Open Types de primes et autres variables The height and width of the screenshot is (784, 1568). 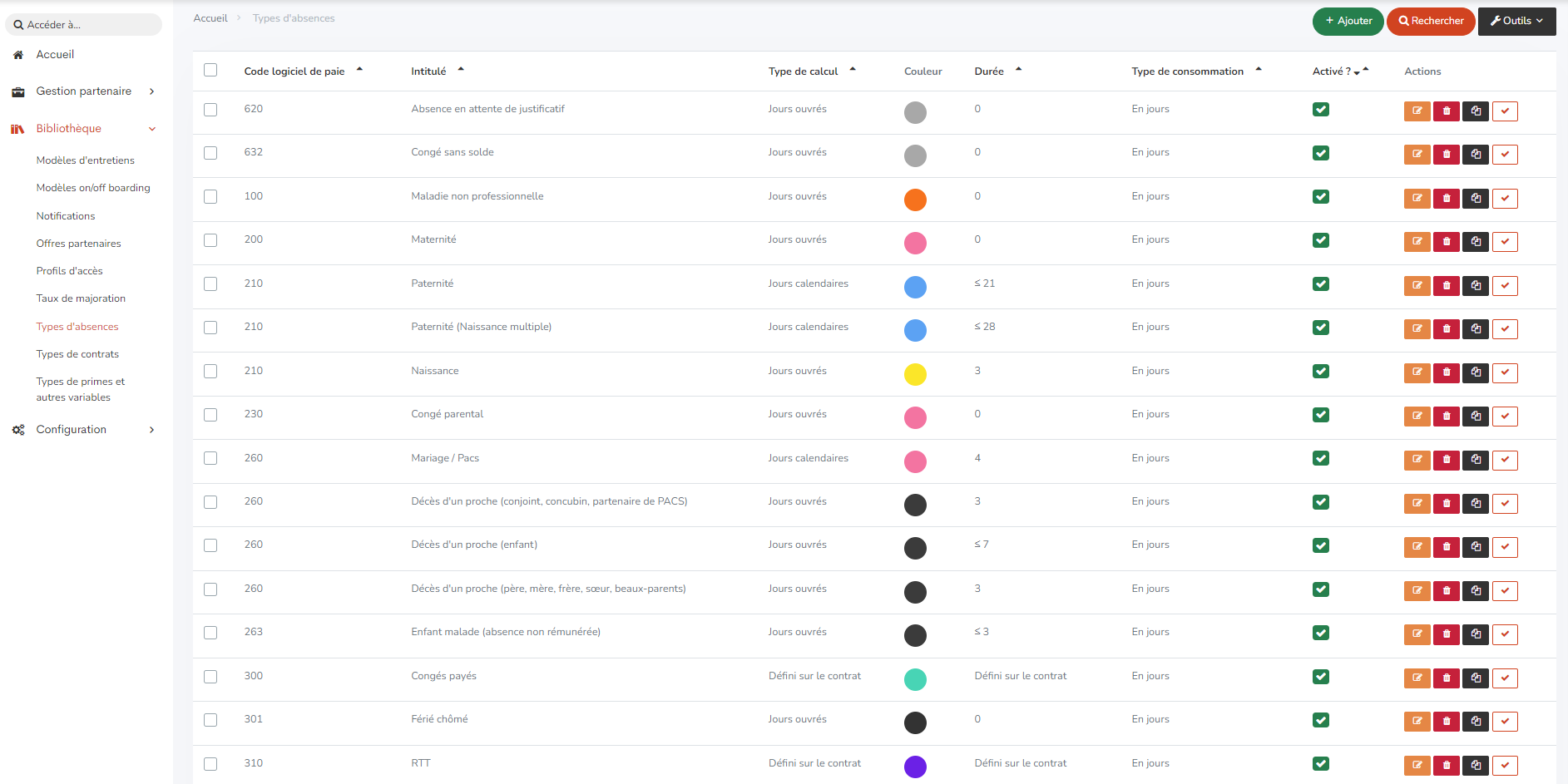[x=80, y=389]
